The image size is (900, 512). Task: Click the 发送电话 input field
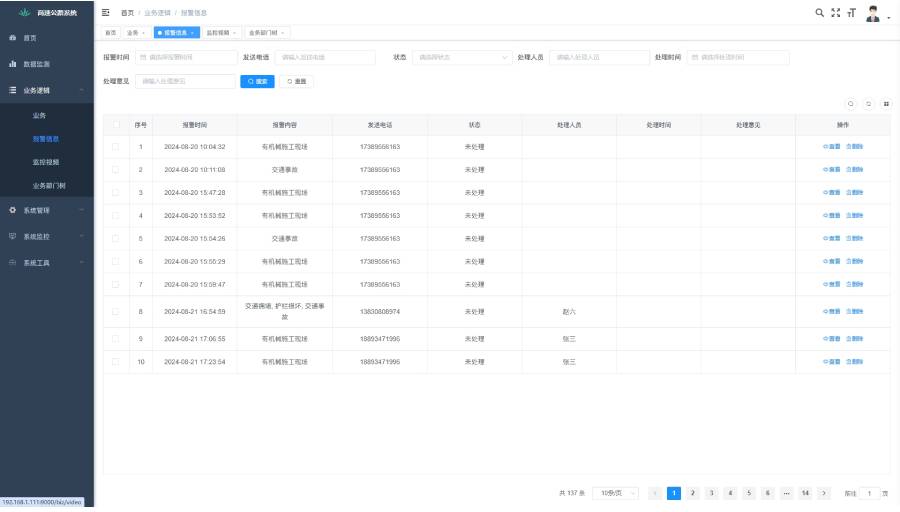[x=325, y=57]
